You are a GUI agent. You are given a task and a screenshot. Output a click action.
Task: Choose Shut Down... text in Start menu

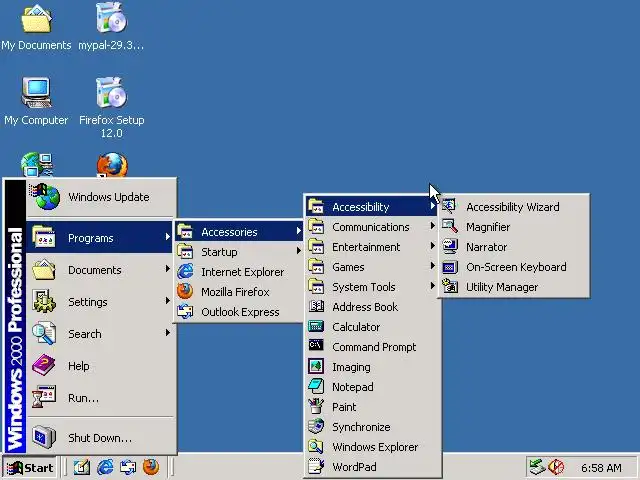point(100,438)
